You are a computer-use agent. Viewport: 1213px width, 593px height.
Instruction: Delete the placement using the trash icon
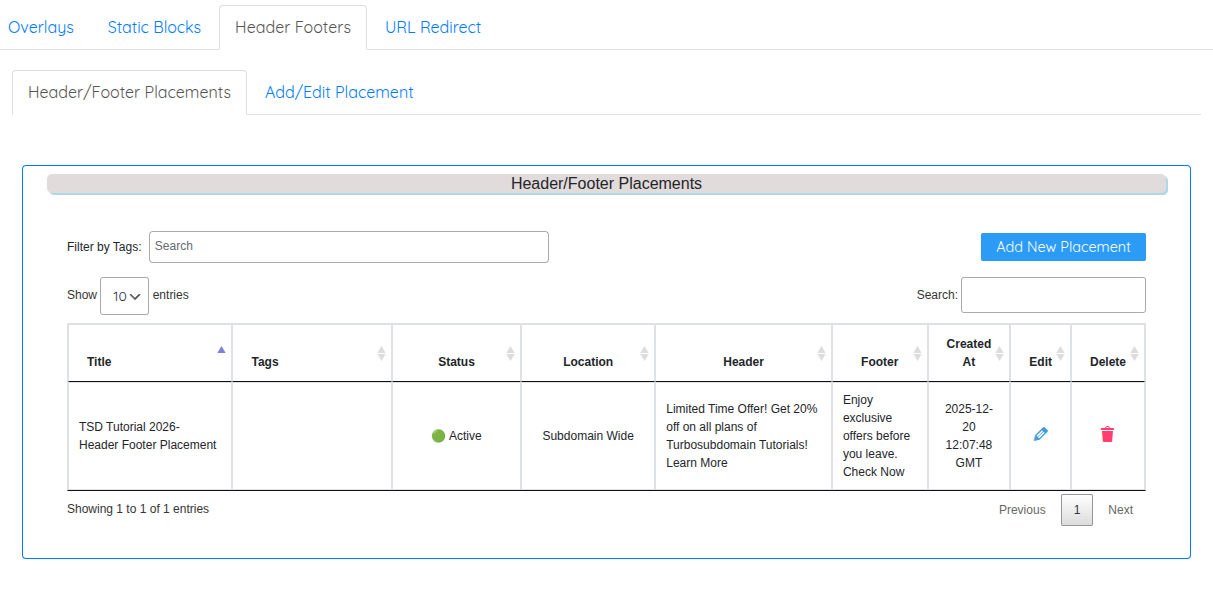(x=1107, y=433)
